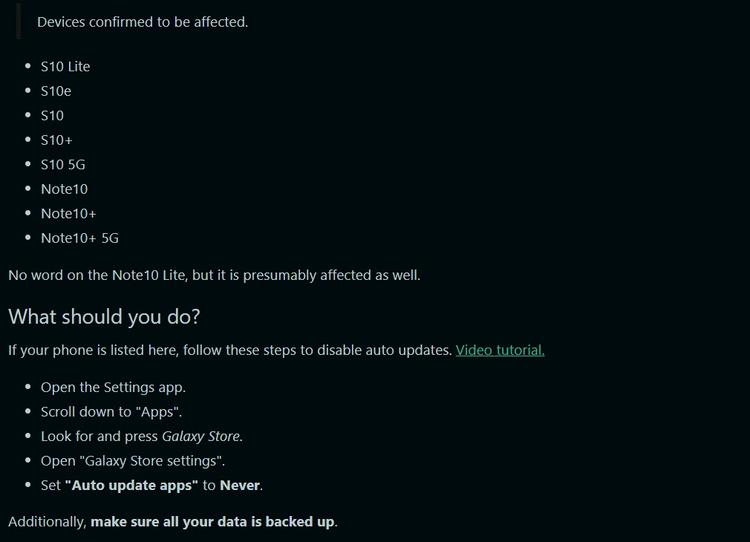Click the bold data backed up reminder
This screenshot has height=542, width=750.
[x=213, y=522]
